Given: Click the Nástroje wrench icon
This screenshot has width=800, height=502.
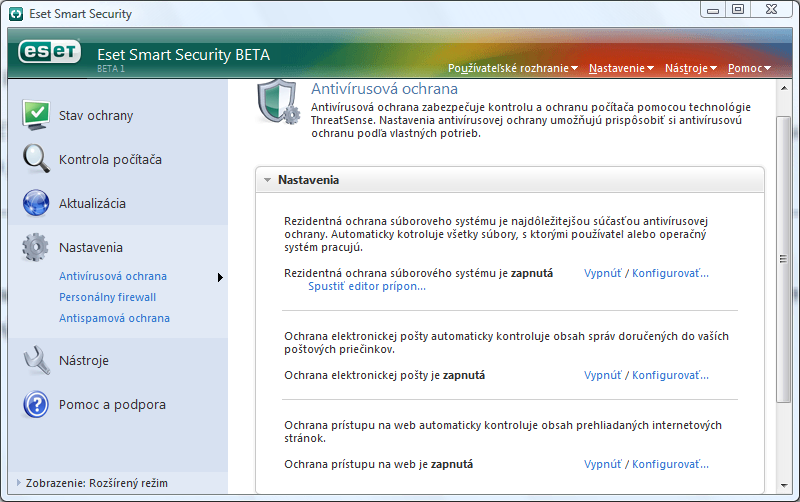Looking at the screenshot, I should click(x=37, y=360).
